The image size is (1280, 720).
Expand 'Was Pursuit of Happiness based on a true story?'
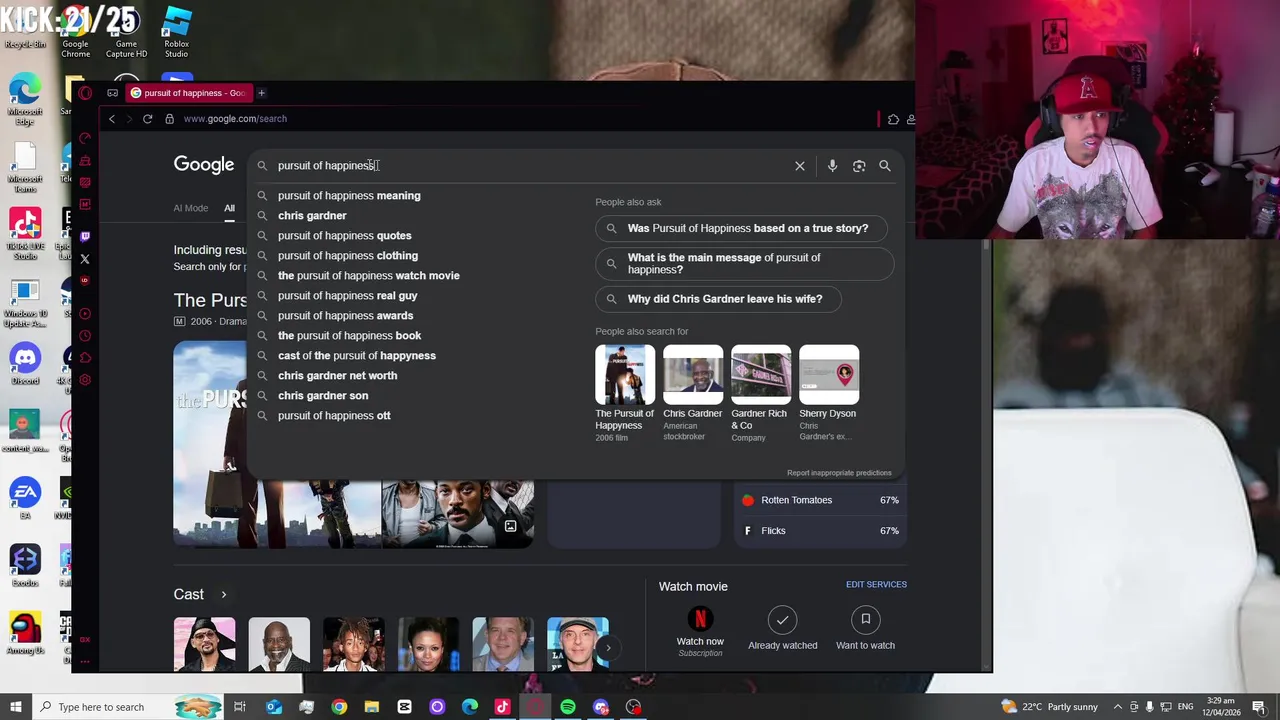point(741,228)
